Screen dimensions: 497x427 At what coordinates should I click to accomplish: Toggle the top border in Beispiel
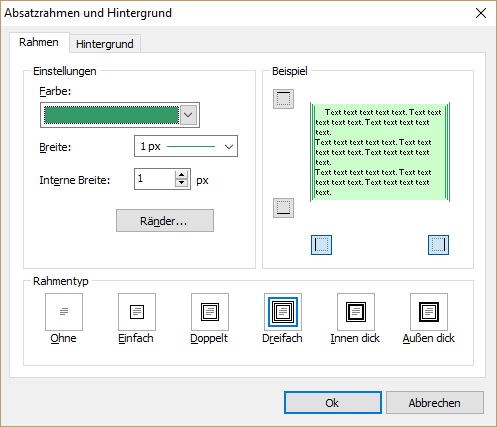[x=283, y=99]
